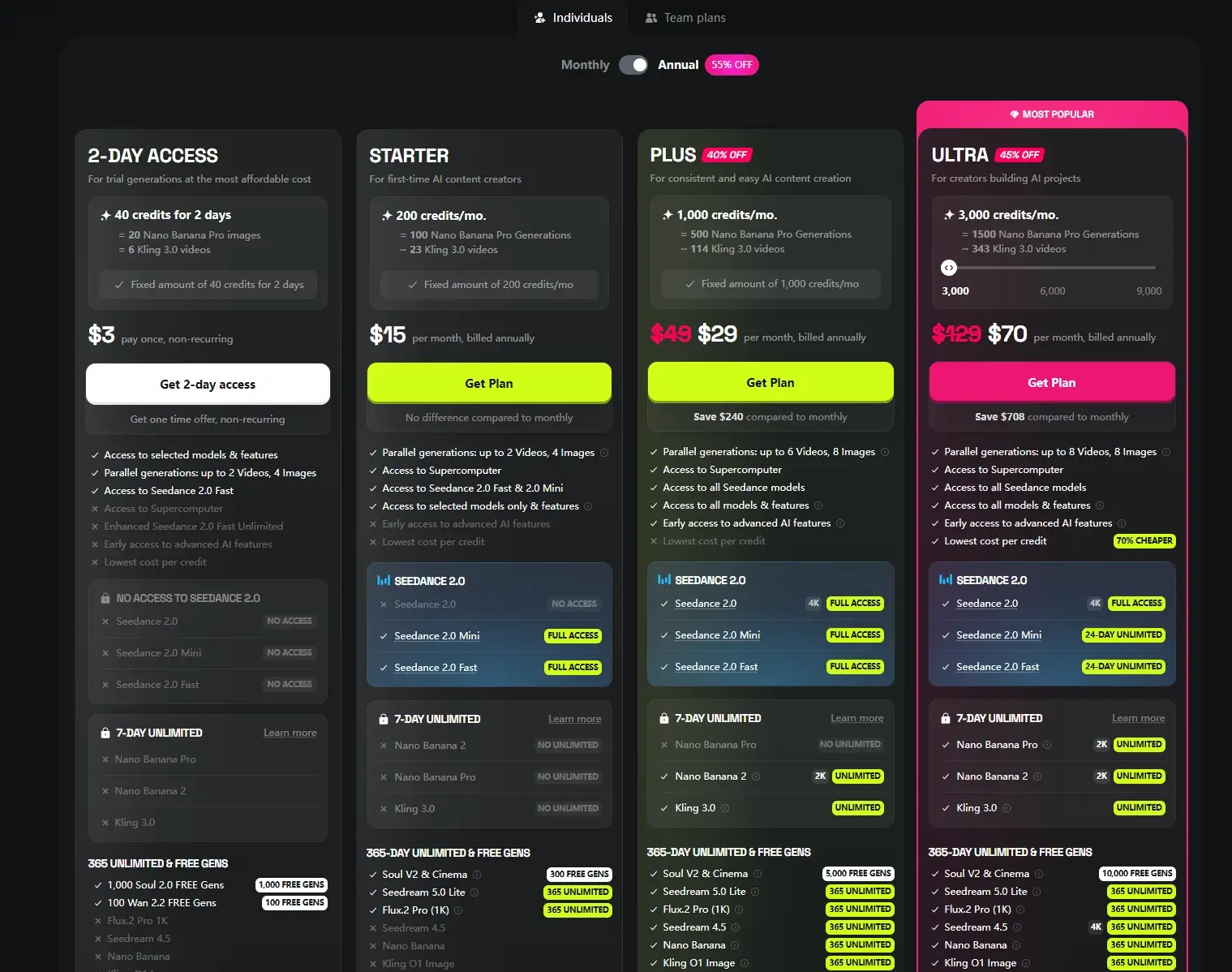Click 1,000 FREE GENS badge in 2-Day Access

tap(292, 885)
